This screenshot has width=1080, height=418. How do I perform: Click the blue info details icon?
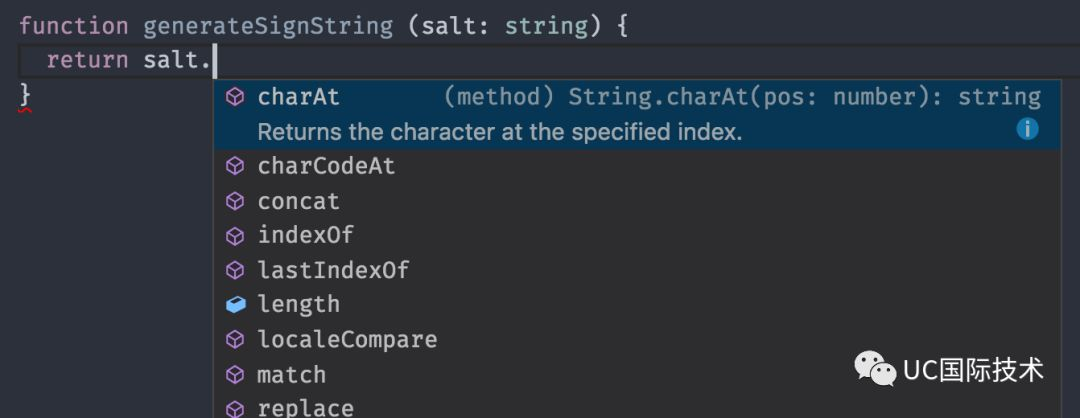(x=1027, y=129)
